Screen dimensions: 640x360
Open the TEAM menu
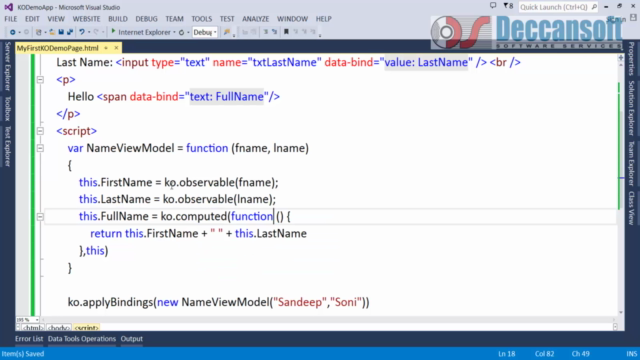click(x=174, y=19)
